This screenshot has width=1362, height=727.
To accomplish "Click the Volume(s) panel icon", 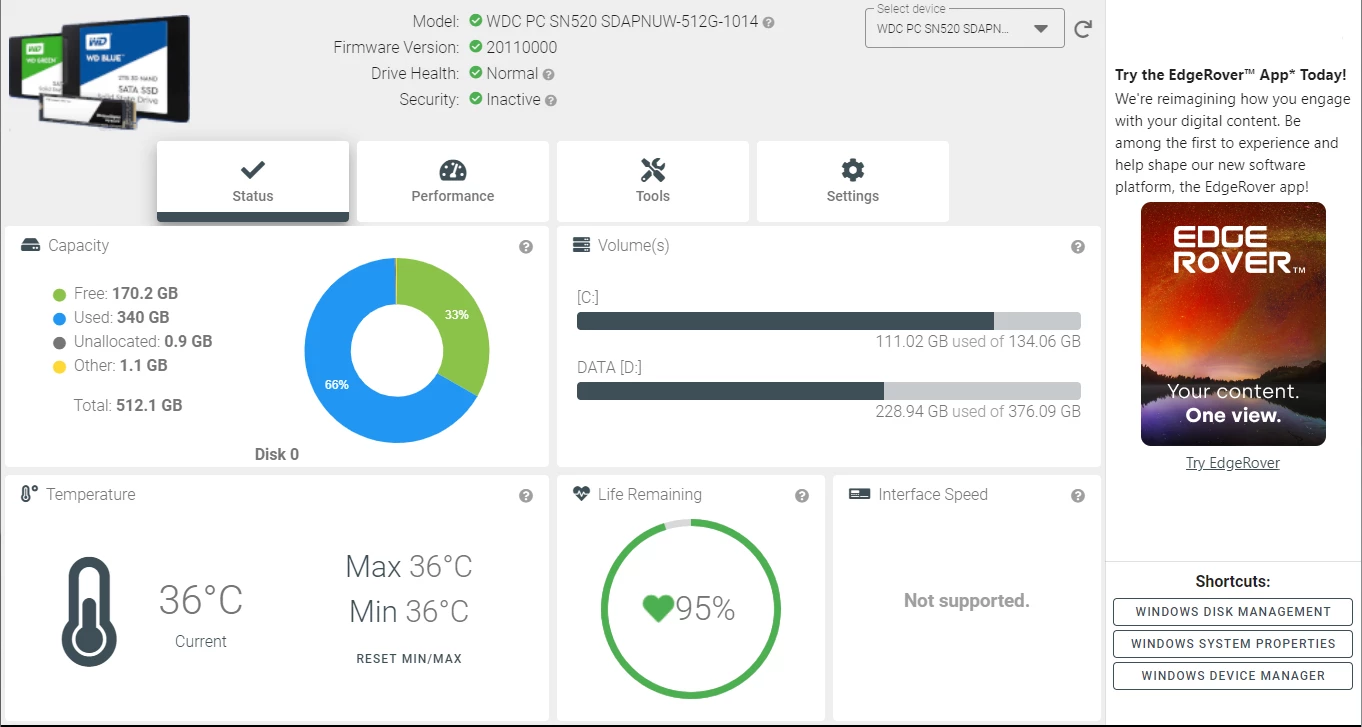I will (x=580, y=244).
